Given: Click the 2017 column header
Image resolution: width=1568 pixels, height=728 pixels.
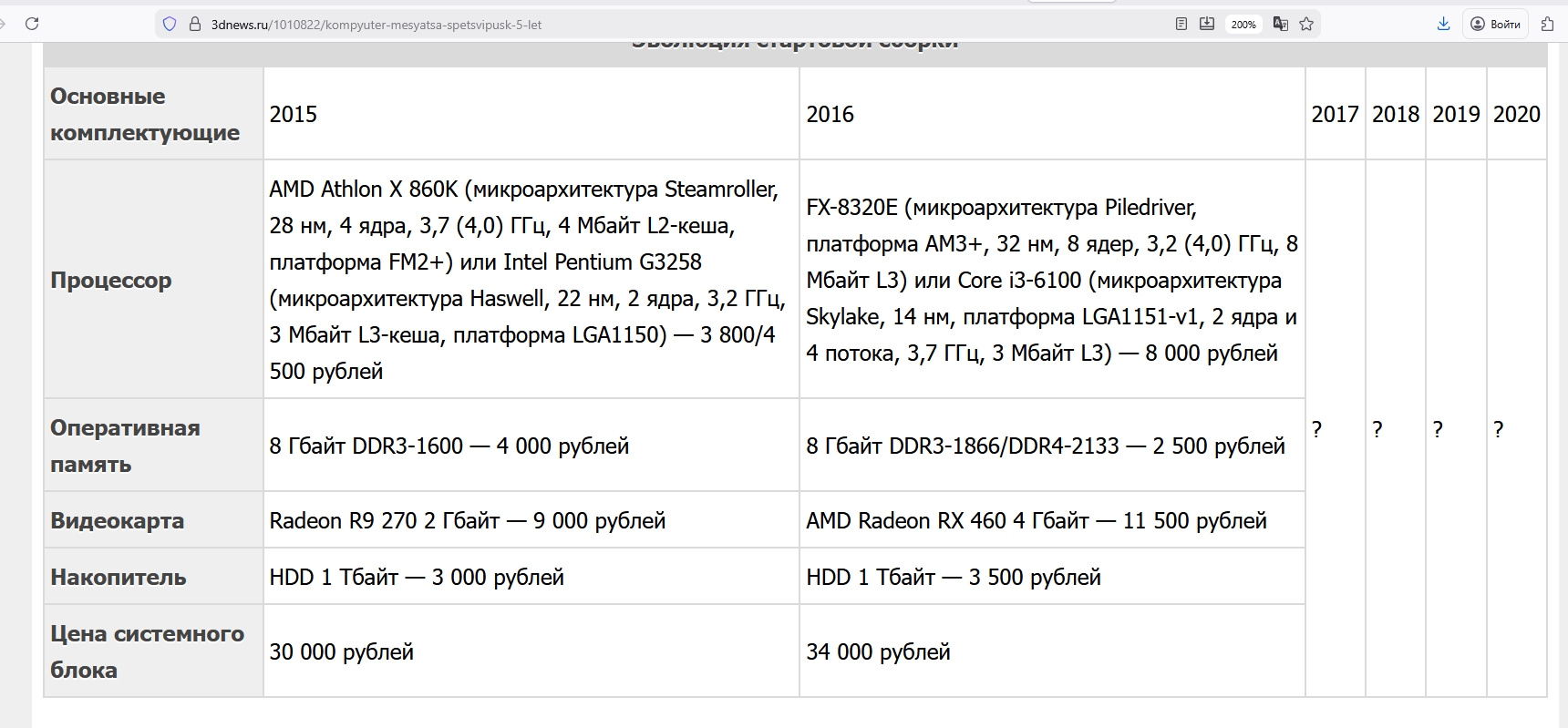Looking at the screenshot, I should pyautogui.click(x=1336, y=114).
